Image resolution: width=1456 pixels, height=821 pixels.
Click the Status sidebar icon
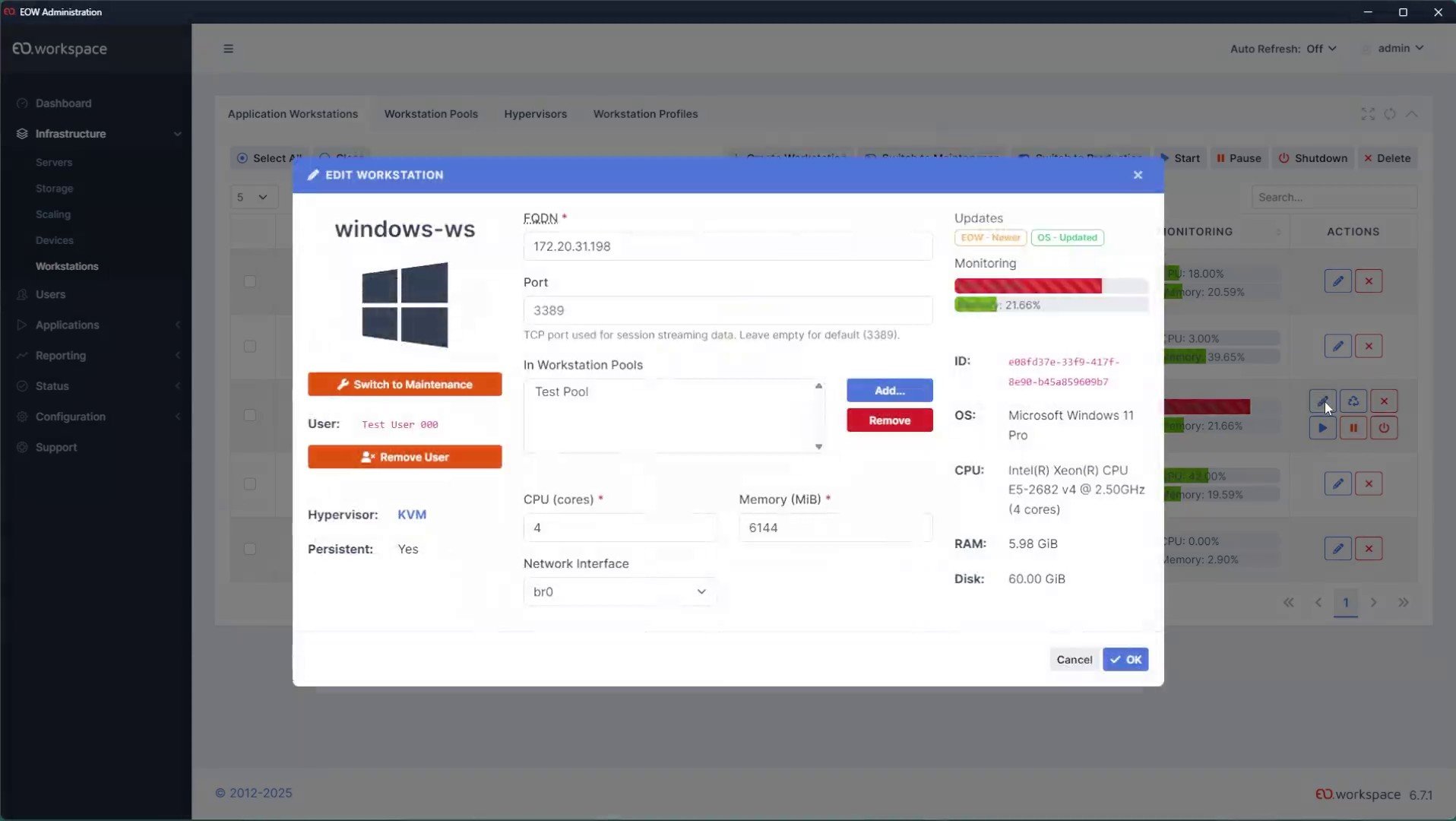pos(22,386)
